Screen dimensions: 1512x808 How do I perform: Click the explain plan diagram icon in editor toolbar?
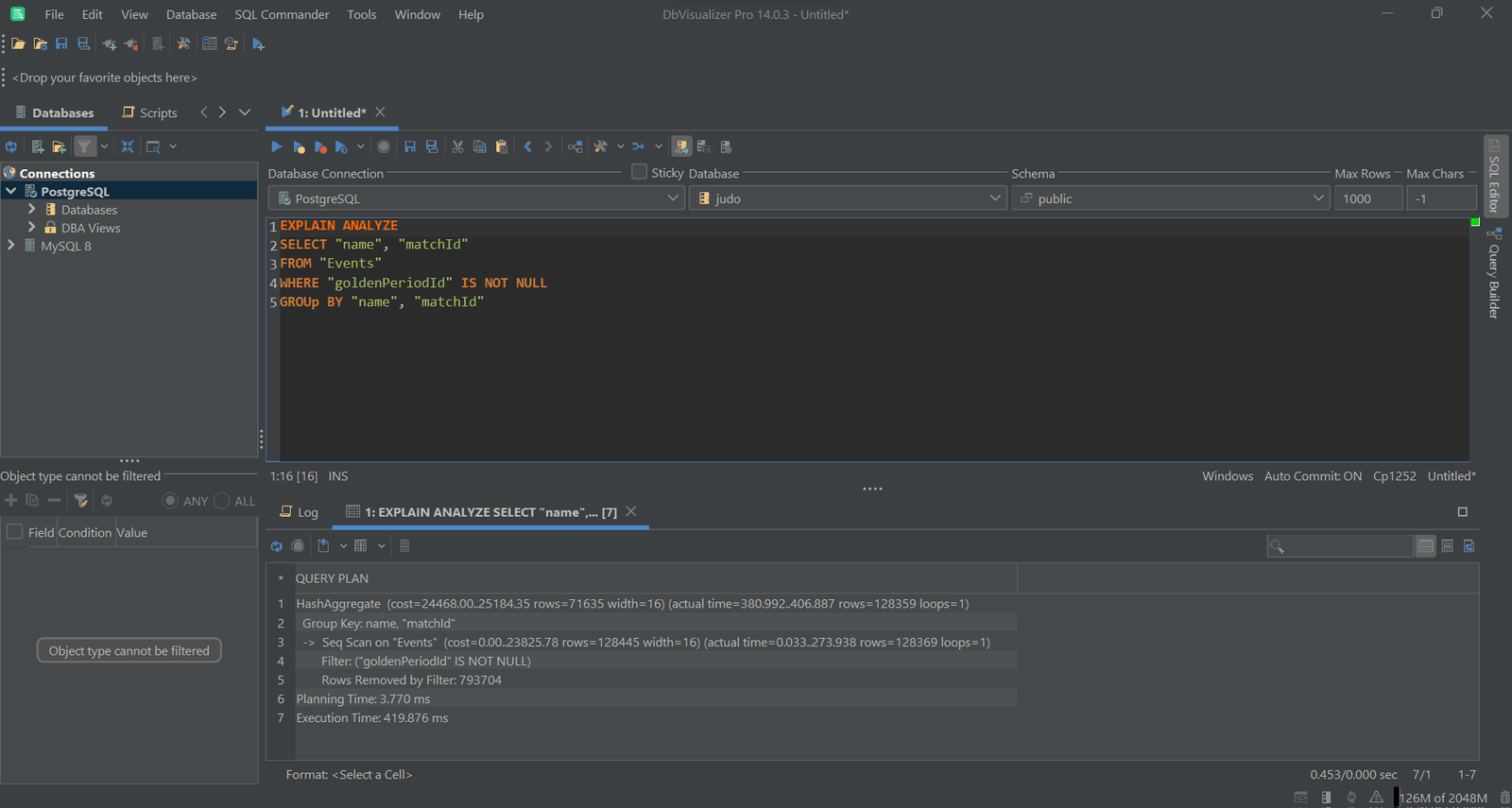575,146
